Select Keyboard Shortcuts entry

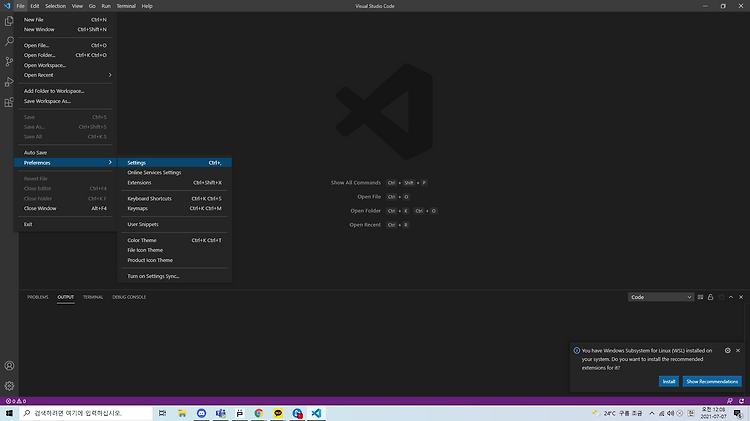[x=175, y=199]
